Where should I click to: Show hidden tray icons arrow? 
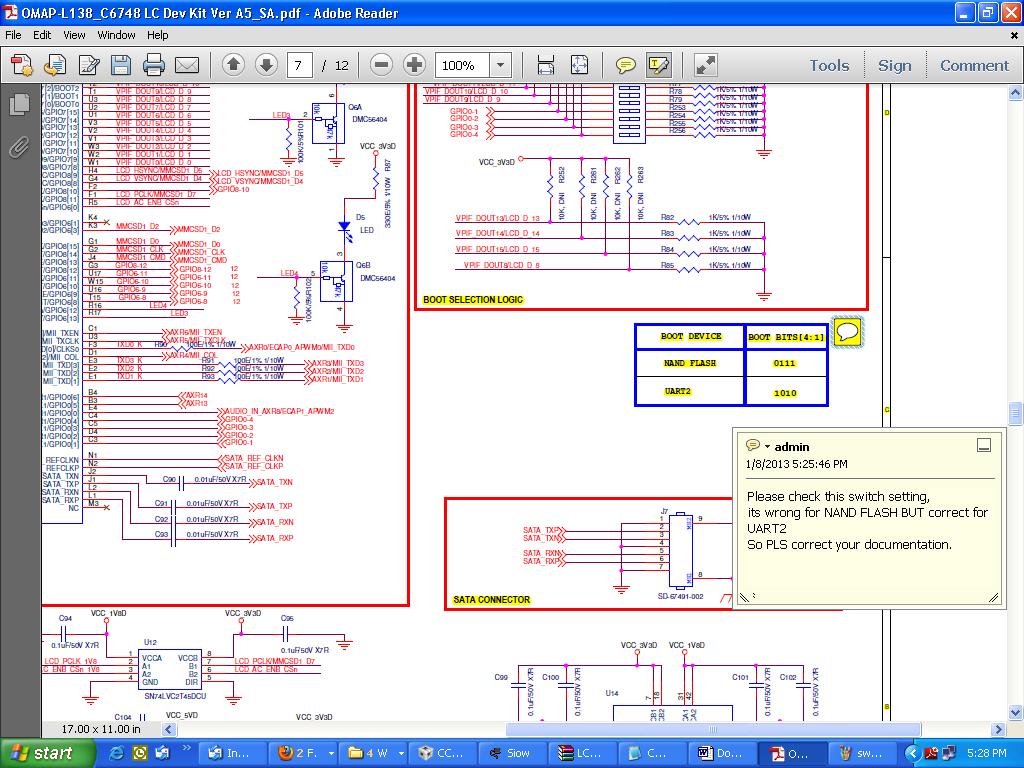(912, 753)
